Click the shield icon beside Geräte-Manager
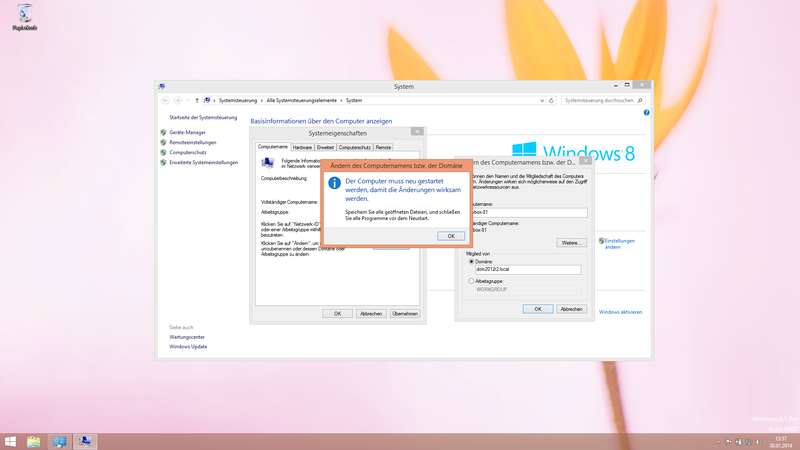Screen dimensions: 800x450 point(163,132)
